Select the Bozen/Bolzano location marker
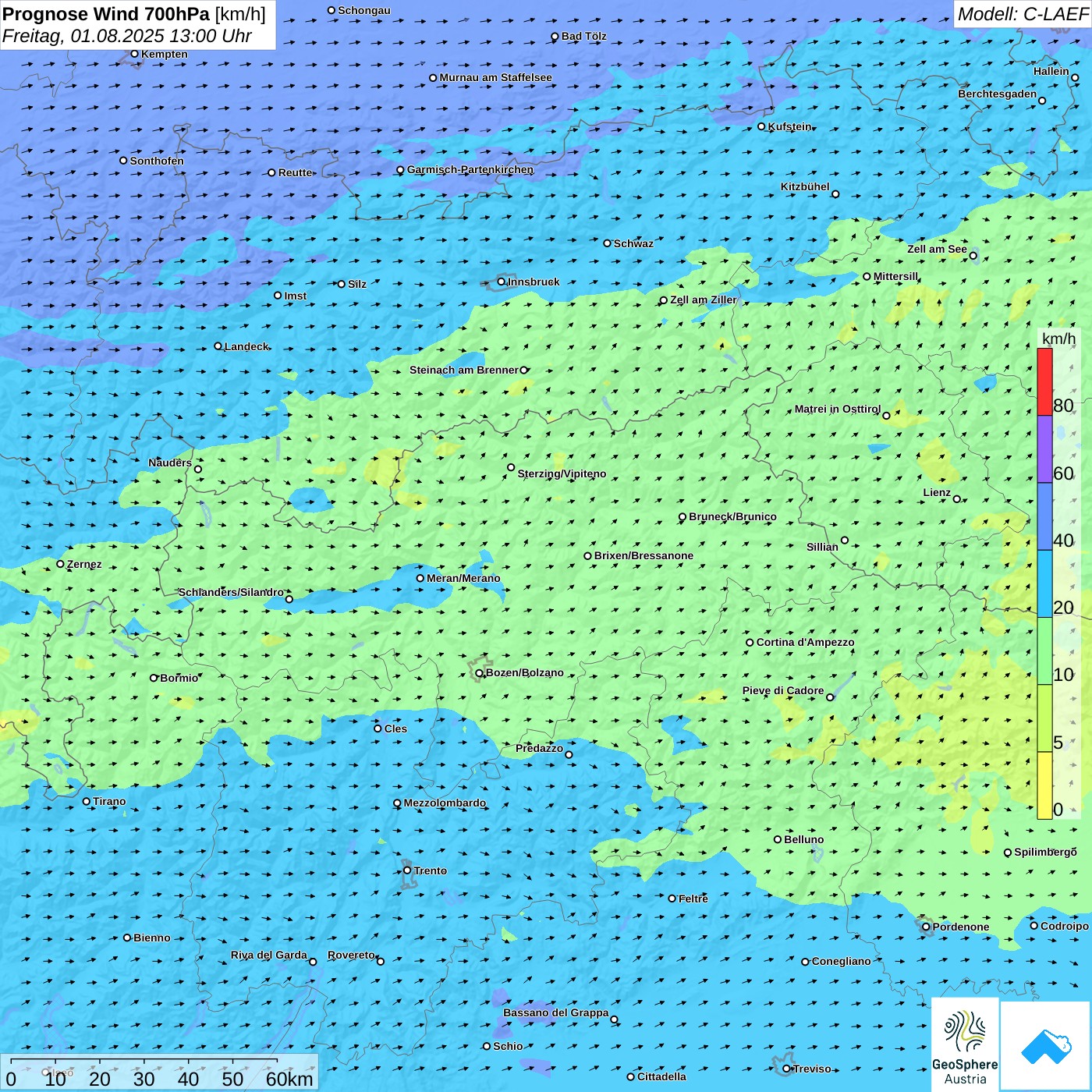 [480, 673]
